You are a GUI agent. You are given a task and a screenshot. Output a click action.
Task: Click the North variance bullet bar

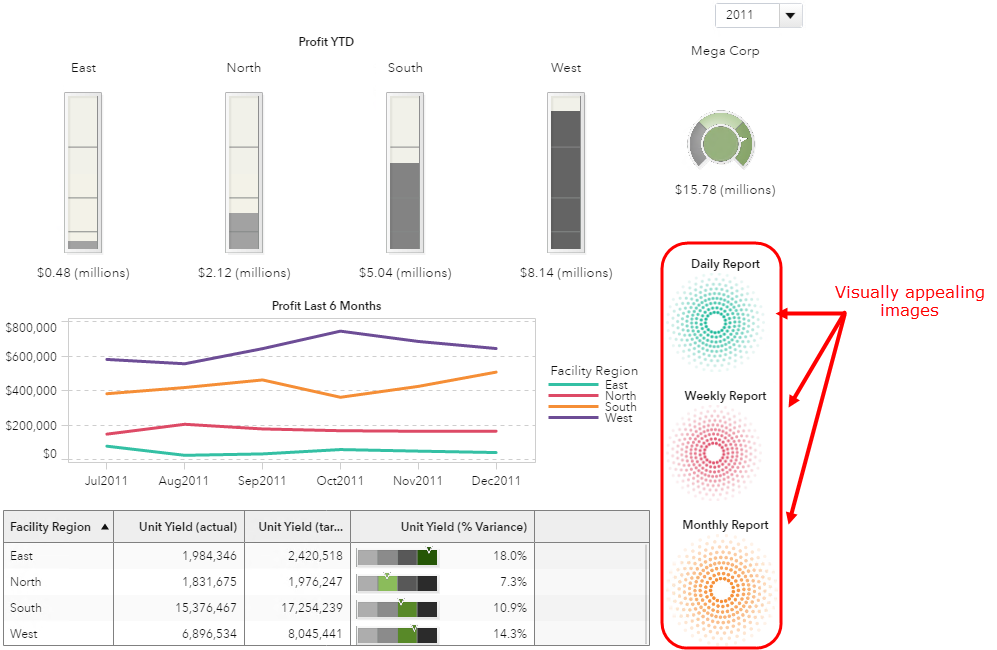coord(397,582)
